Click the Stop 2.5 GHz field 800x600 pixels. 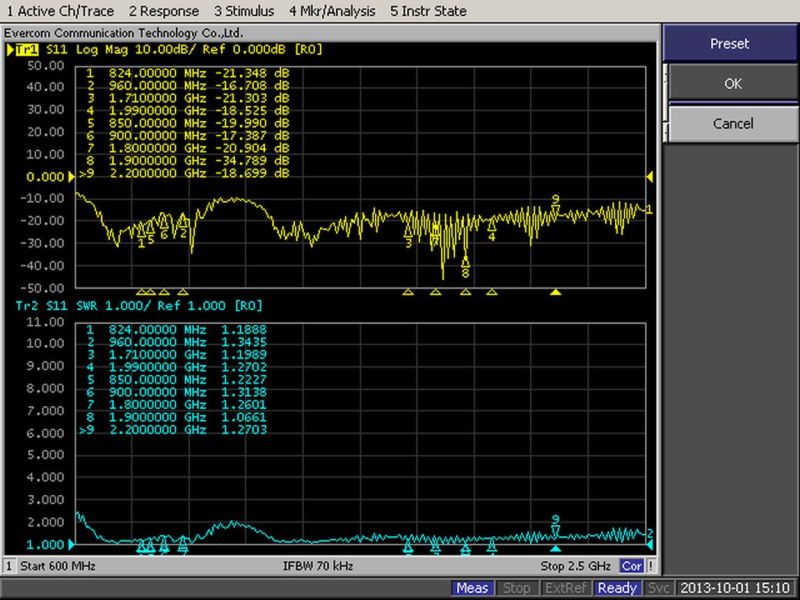pyautogui.click(x=576, y=566)
